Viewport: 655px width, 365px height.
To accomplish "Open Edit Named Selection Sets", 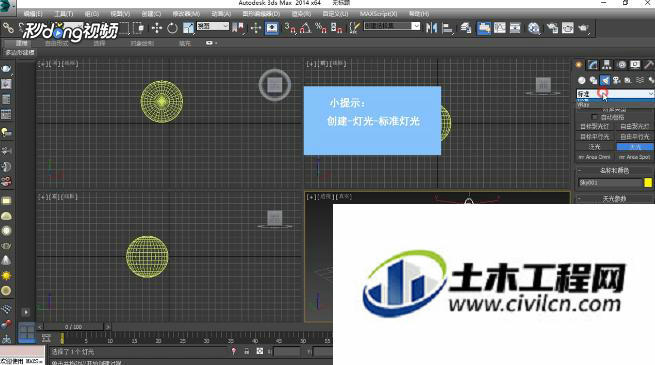I will coord(355,28).
